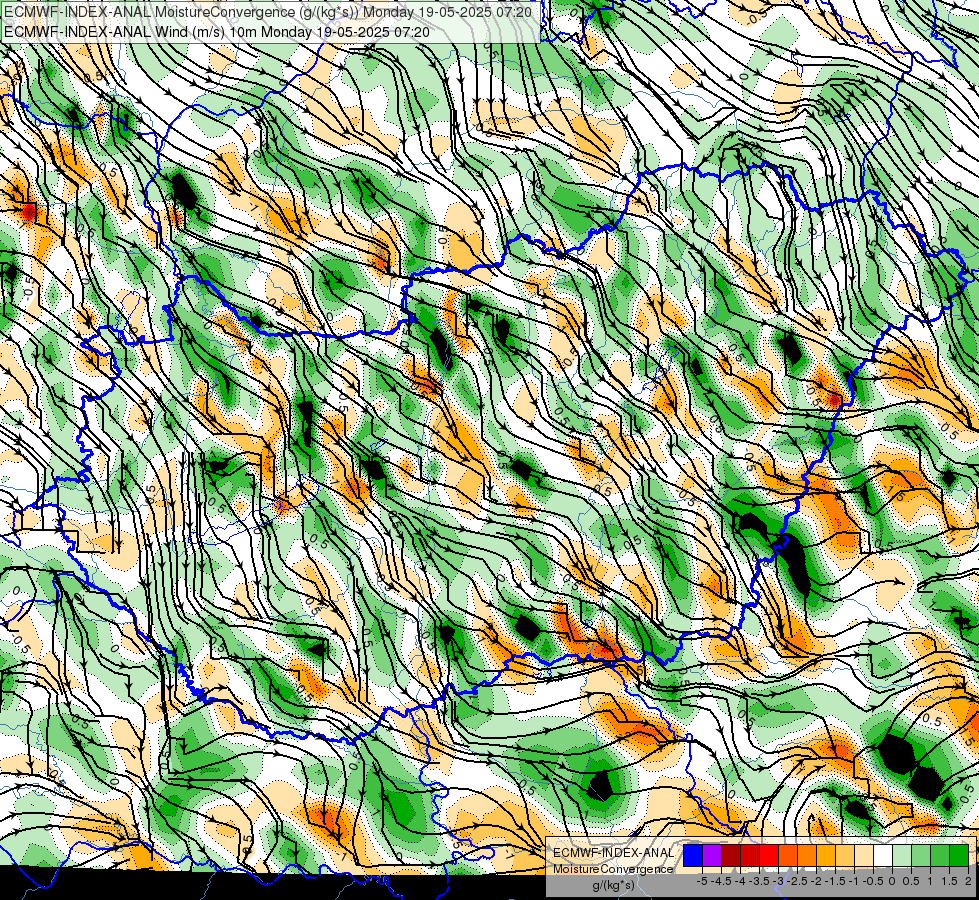Click the positive 1.5 tick label on the legend scale
The height and width of the screenshot is (900, 979).
948,881
